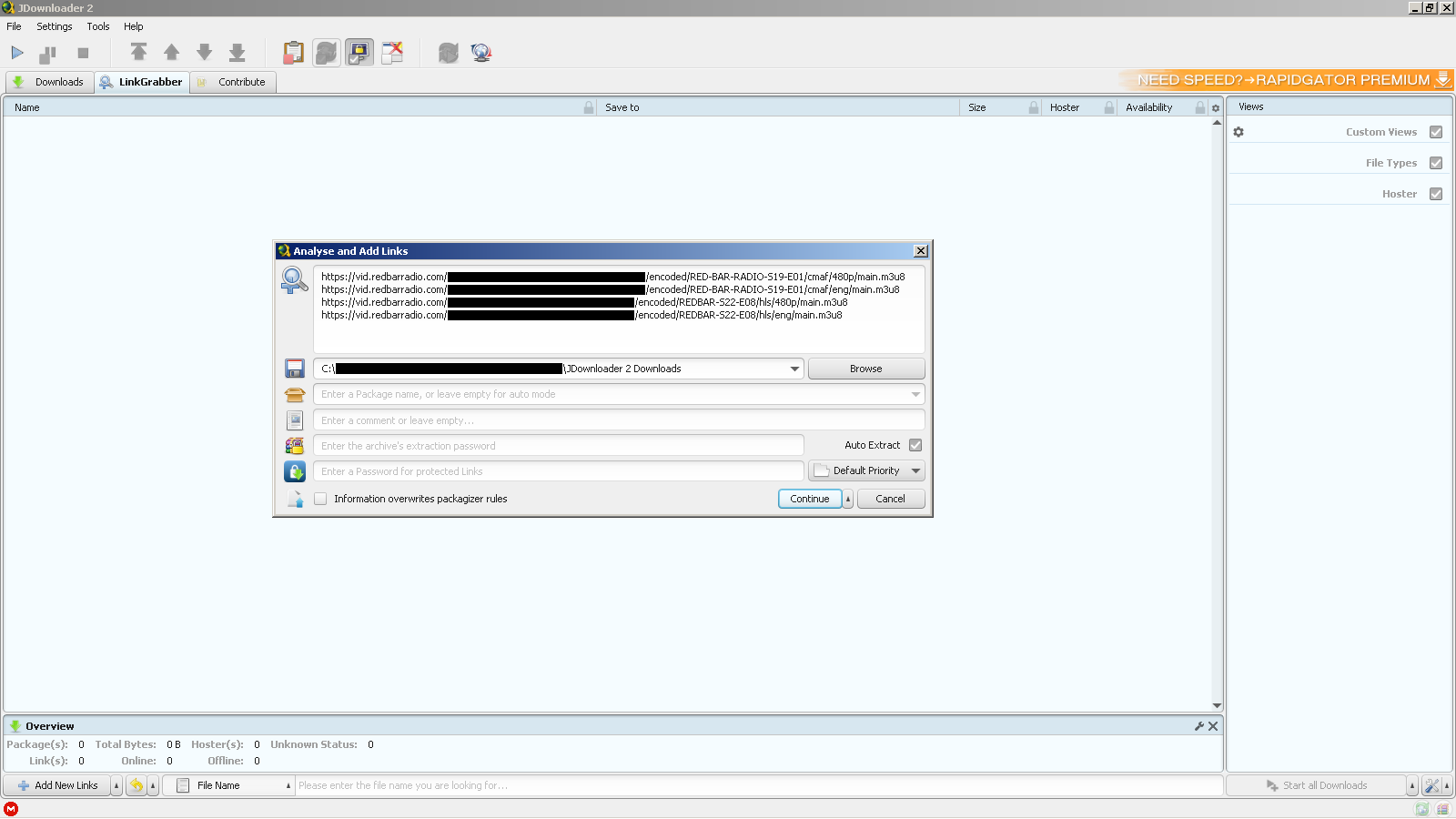Toggle clipboard observer icon
Viewport: 1456px width, 819px height.
pyautogui.click(x=293, y=53)
